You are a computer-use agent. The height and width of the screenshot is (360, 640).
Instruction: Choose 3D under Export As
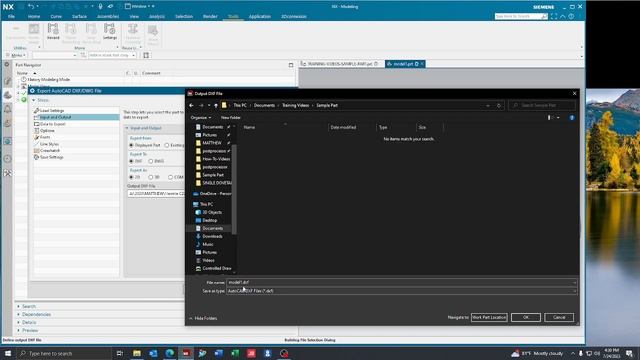[151, 177]
